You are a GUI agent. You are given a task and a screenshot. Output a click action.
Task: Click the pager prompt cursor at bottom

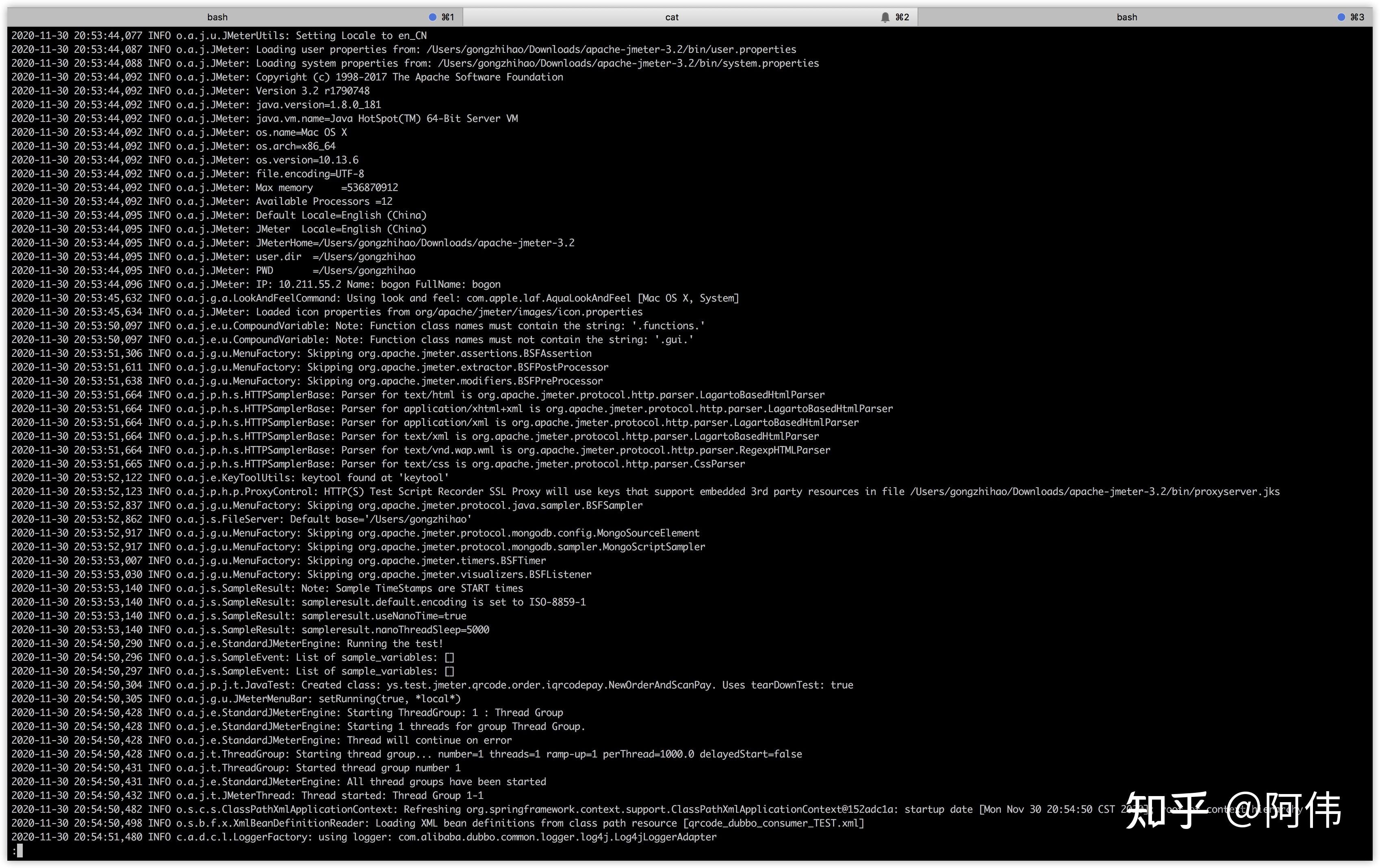coord(20,851)
